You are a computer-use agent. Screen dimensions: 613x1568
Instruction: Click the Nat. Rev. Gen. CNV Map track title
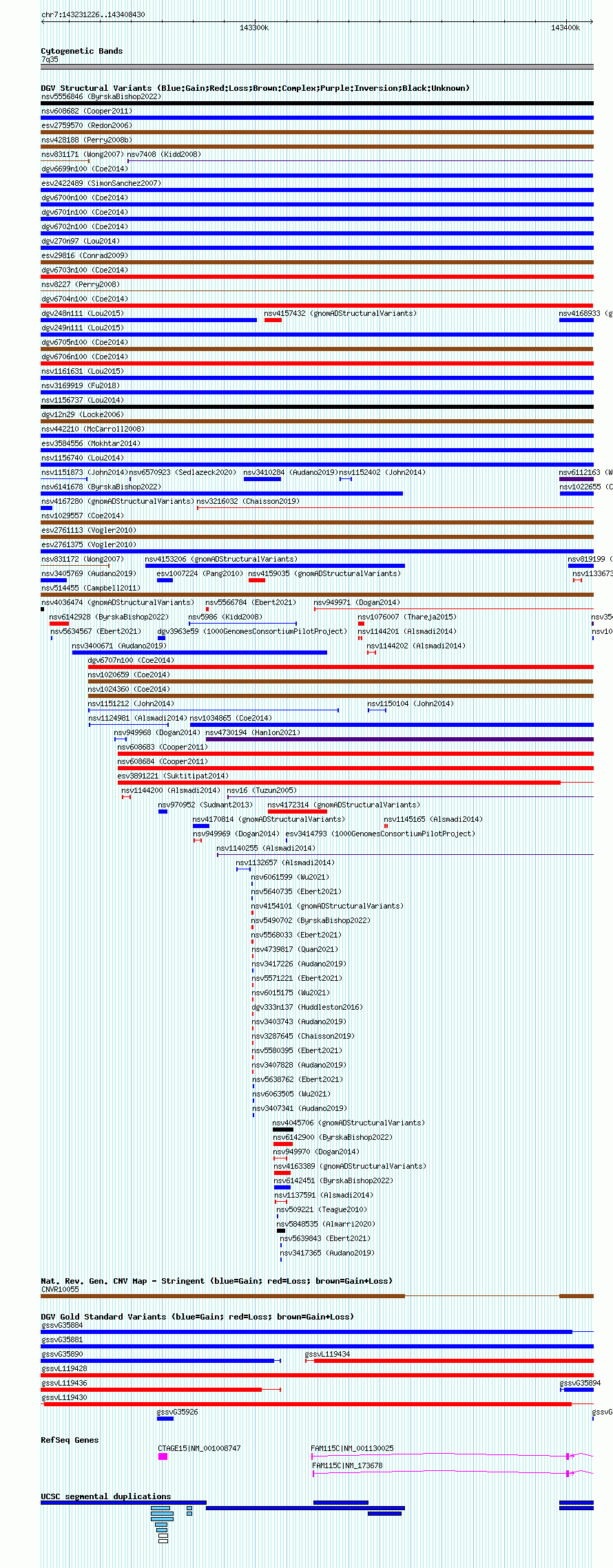(216, 1281)
